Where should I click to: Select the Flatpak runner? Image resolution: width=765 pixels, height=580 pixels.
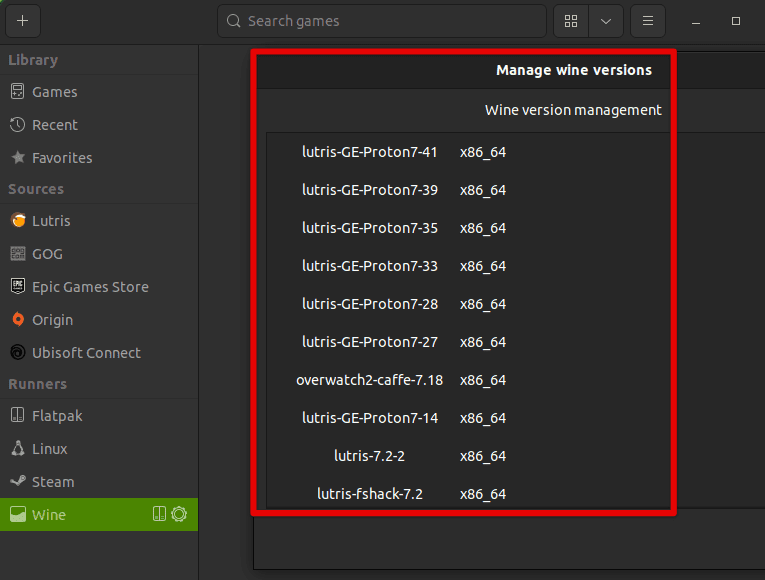(99, 416)
